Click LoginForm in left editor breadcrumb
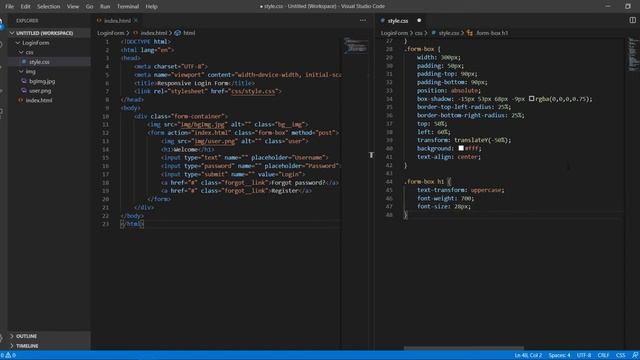The width and height of the screenshot is (640, 360). [x=110, y=33]
